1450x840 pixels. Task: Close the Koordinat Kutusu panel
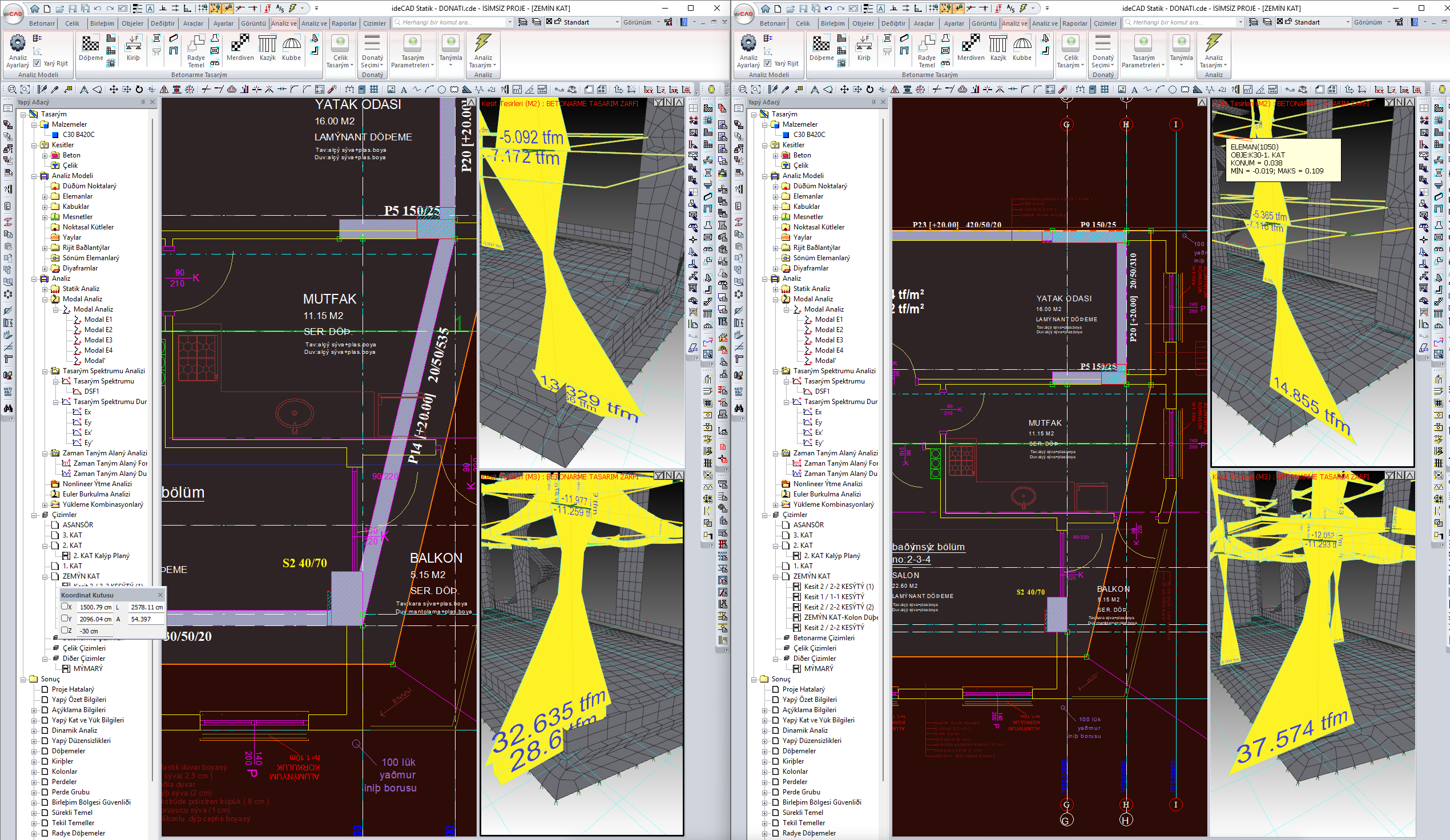click(160, 594)
